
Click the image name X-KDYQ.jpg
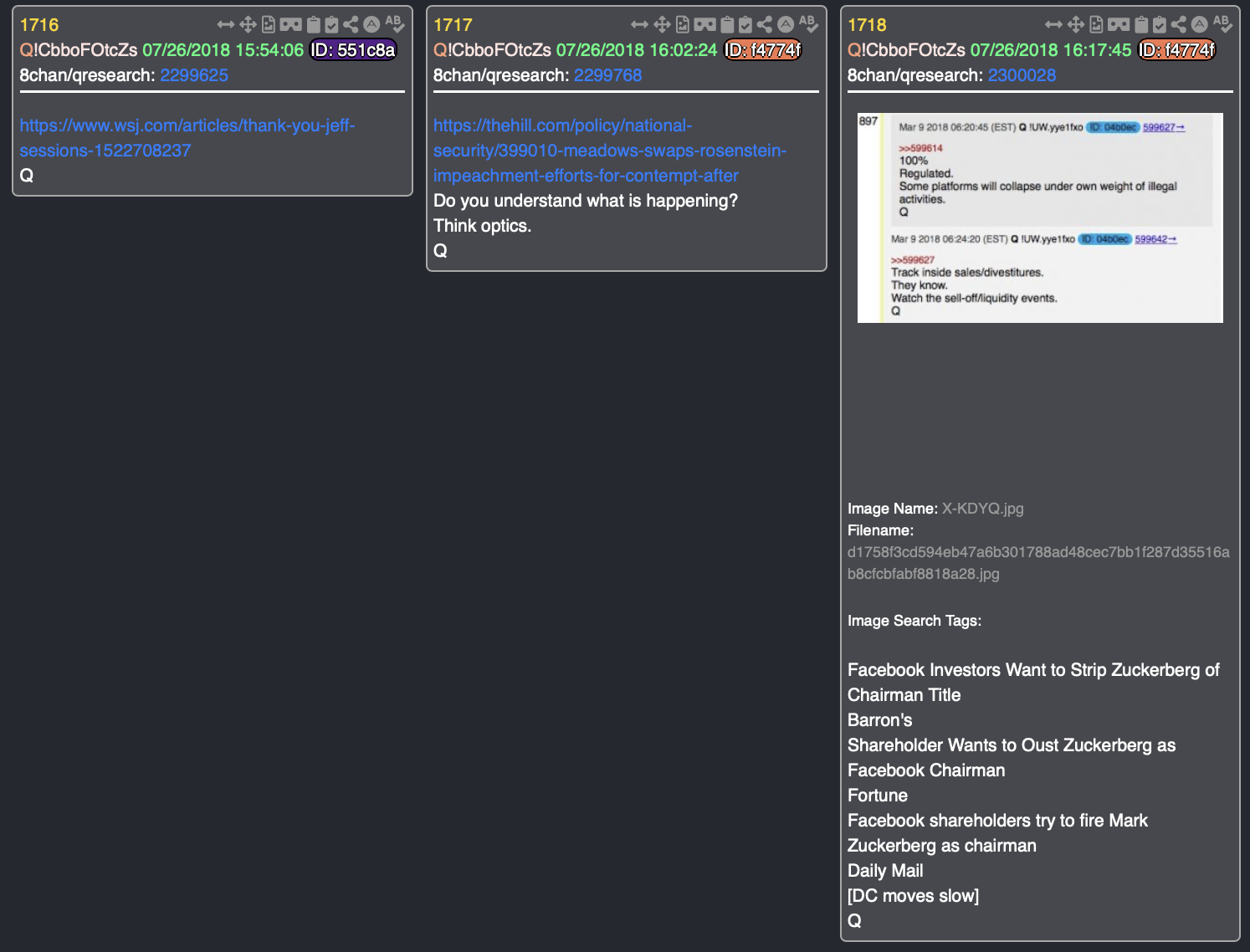click(x=983, y=509)
